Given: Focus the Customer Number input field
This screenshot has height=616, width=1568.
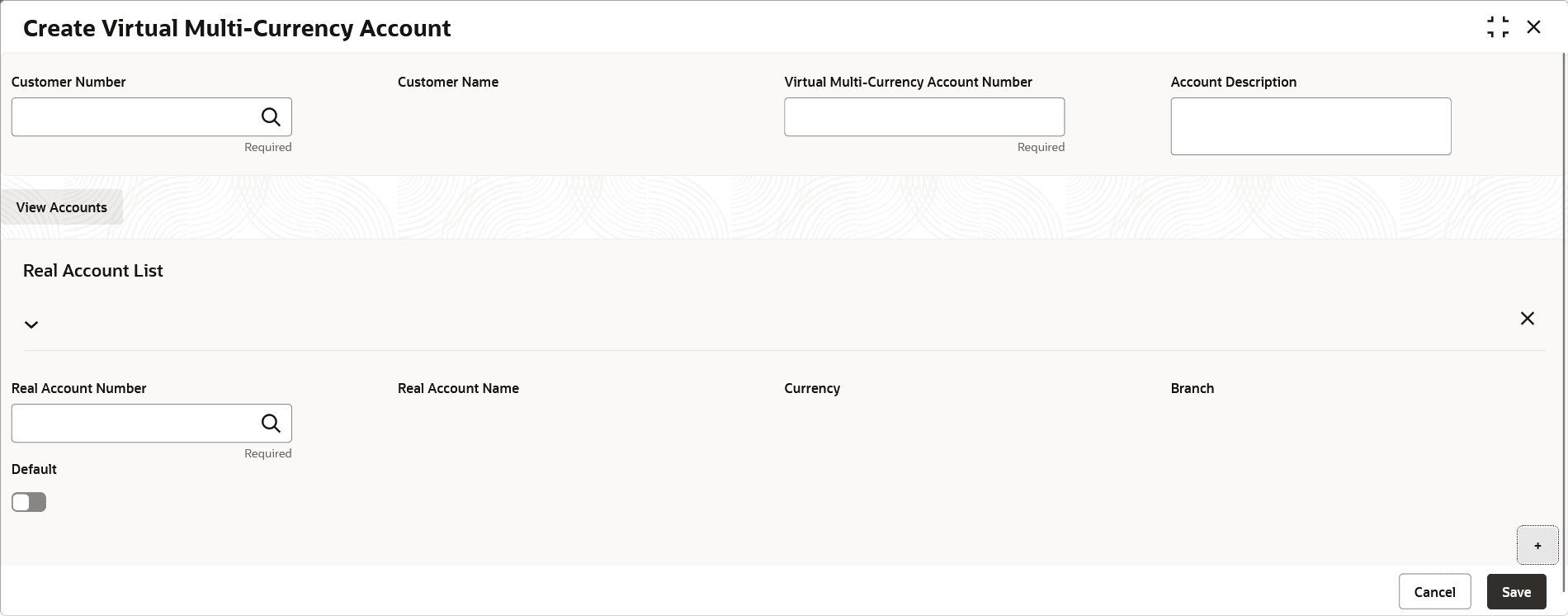Looking at the screenshot, I should (136, 117).
